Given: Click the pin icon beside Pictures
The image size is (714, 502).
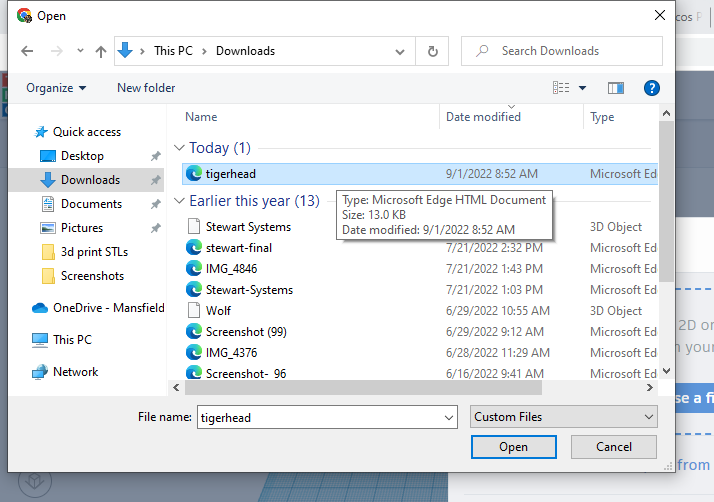Looking at the screenshot, I should point(156,228).
